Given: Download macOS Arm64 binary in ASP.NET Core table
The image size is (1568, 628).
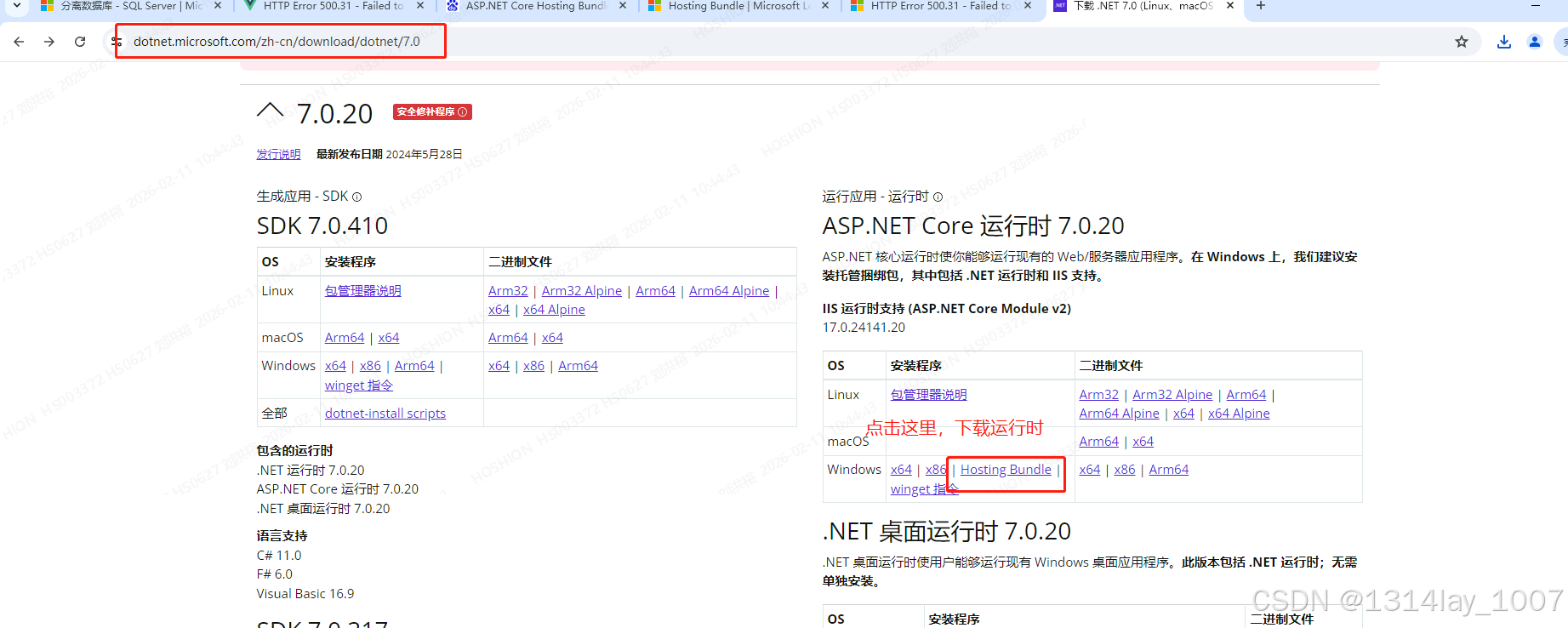Looking at the screenshot, I should (x=1099, y=442).
